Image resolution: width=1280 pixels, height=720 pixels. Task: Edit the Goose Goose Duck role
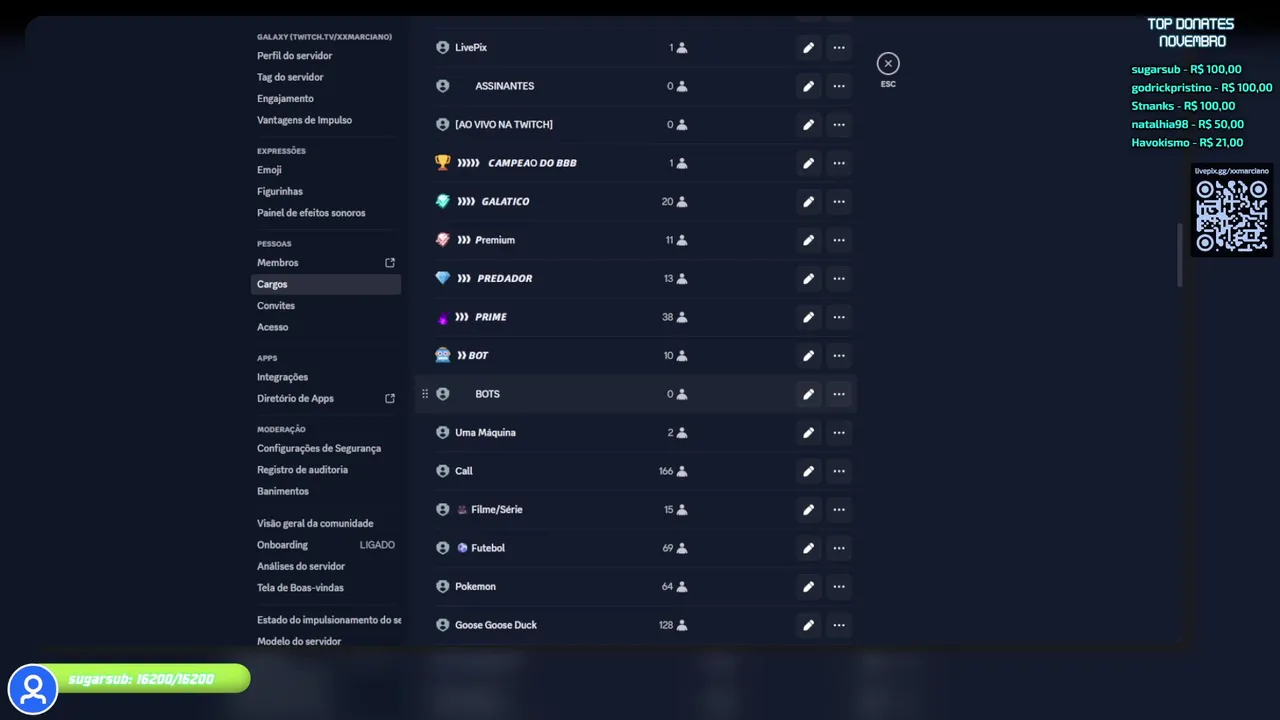coord(808,625)
